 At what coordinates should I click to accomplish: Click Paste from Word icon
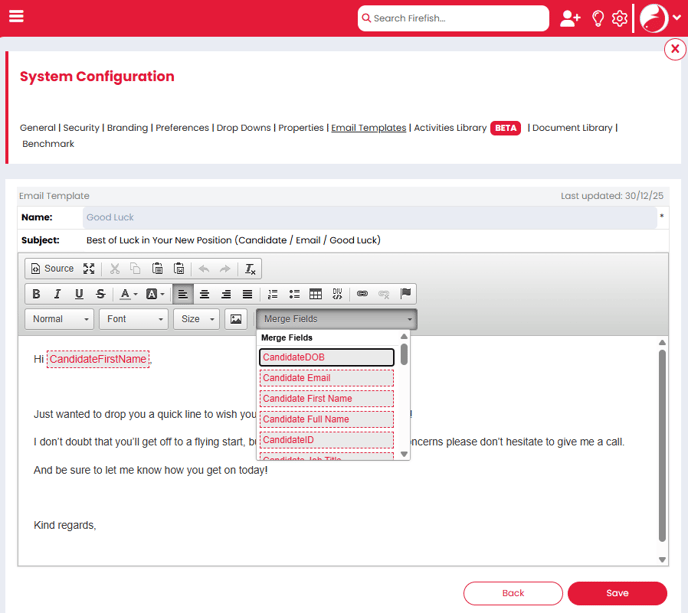click(179, 269)
